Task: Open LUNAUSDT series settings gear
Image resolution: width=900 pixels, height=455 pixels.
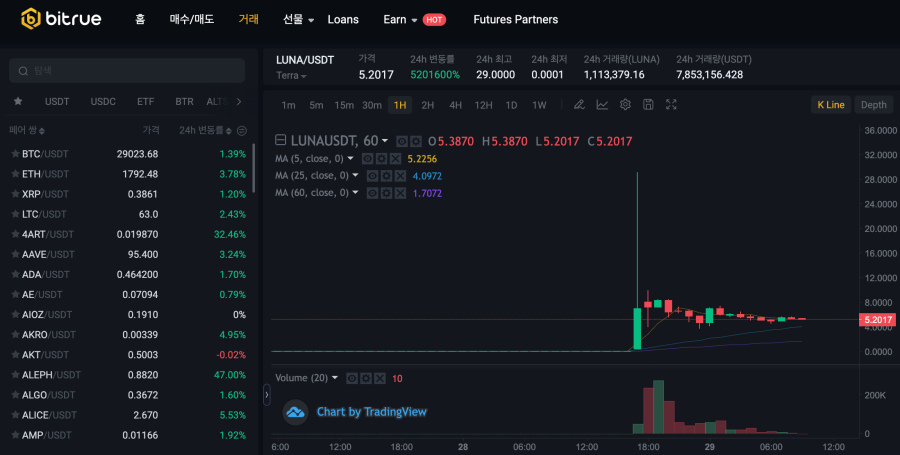Action: 416,141
